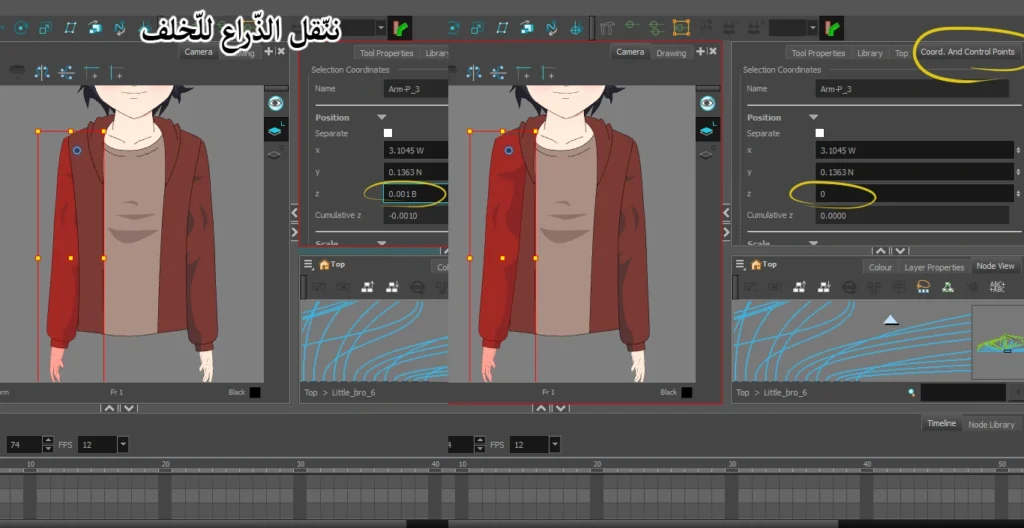Image resolution: width=1024 pixels, height=528 pixels.
Task: Click the orange bounding-box icon in top toolbar
Action: pyautogui.click(x=681, y=27)
